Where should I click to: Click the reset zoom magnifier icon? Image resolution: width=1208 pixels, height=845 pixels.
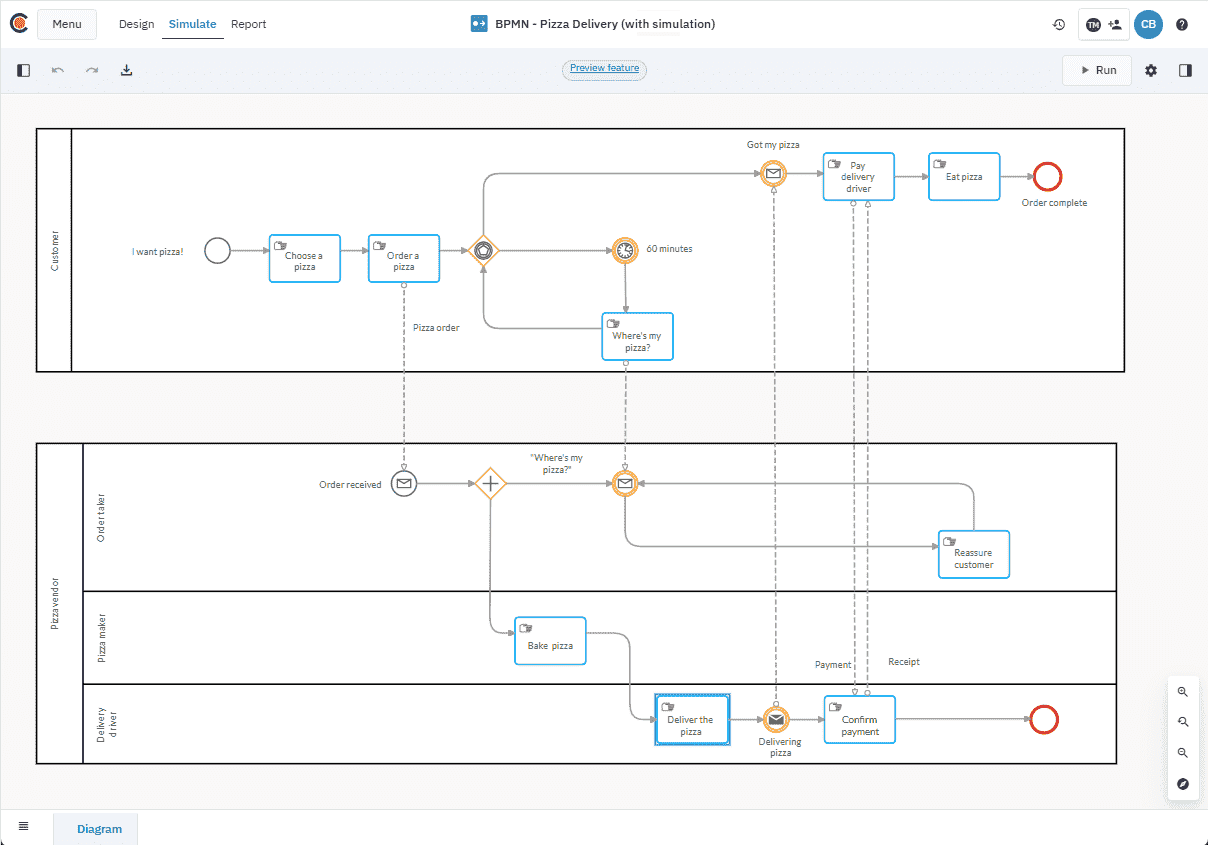(x=1183, y=722)
